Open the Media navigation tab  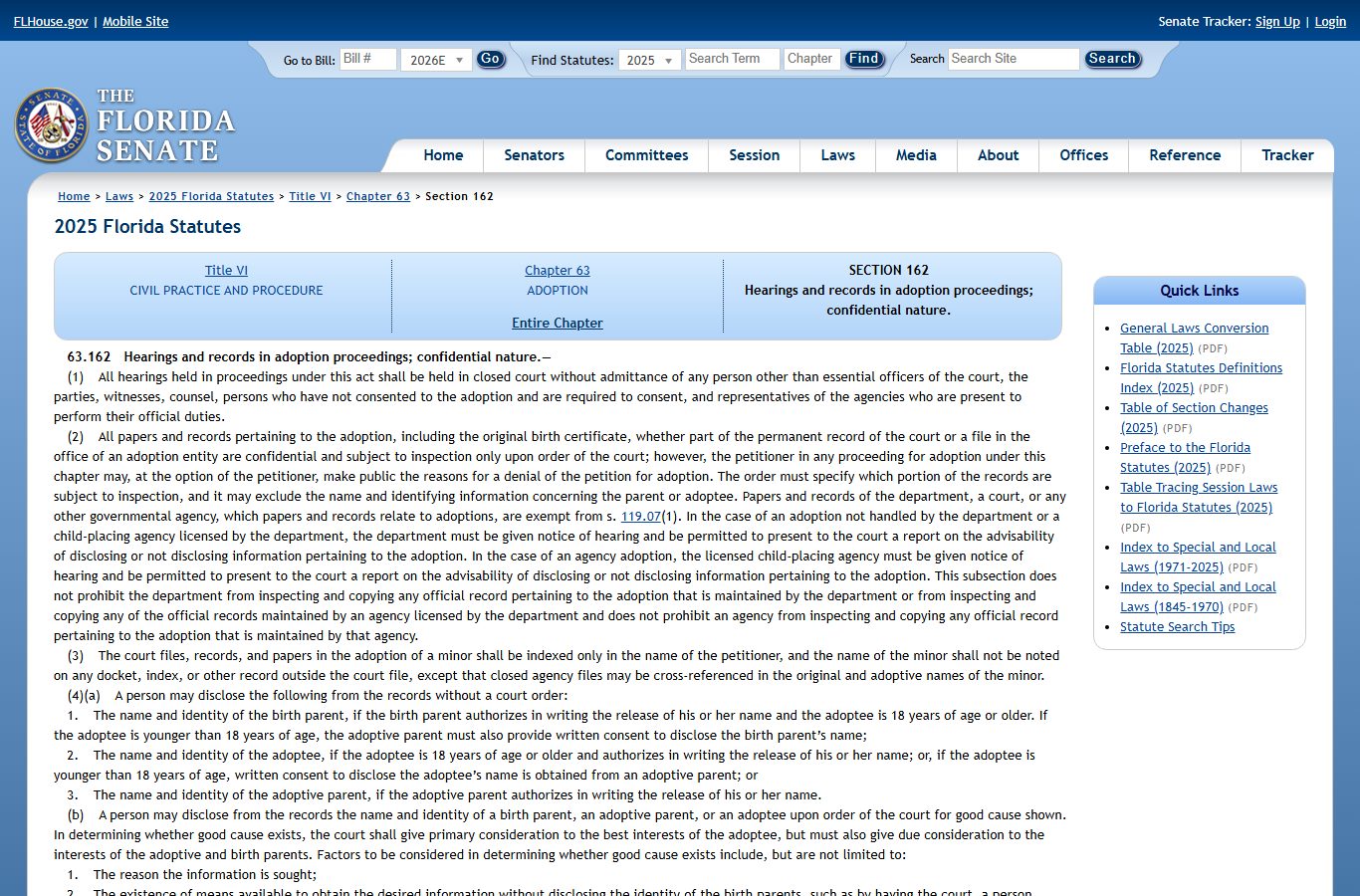(916, 155)
